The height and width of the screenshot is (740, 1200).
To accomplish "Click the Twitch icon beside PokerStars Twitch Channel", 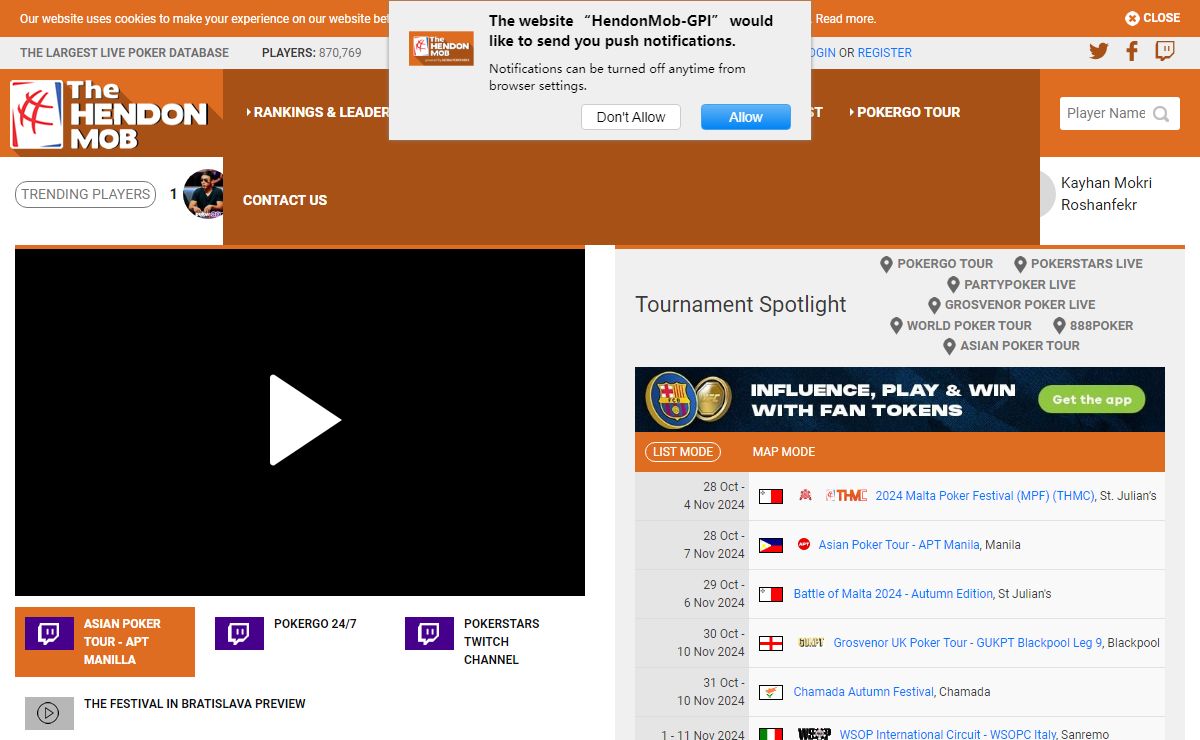I will (429, 633).
